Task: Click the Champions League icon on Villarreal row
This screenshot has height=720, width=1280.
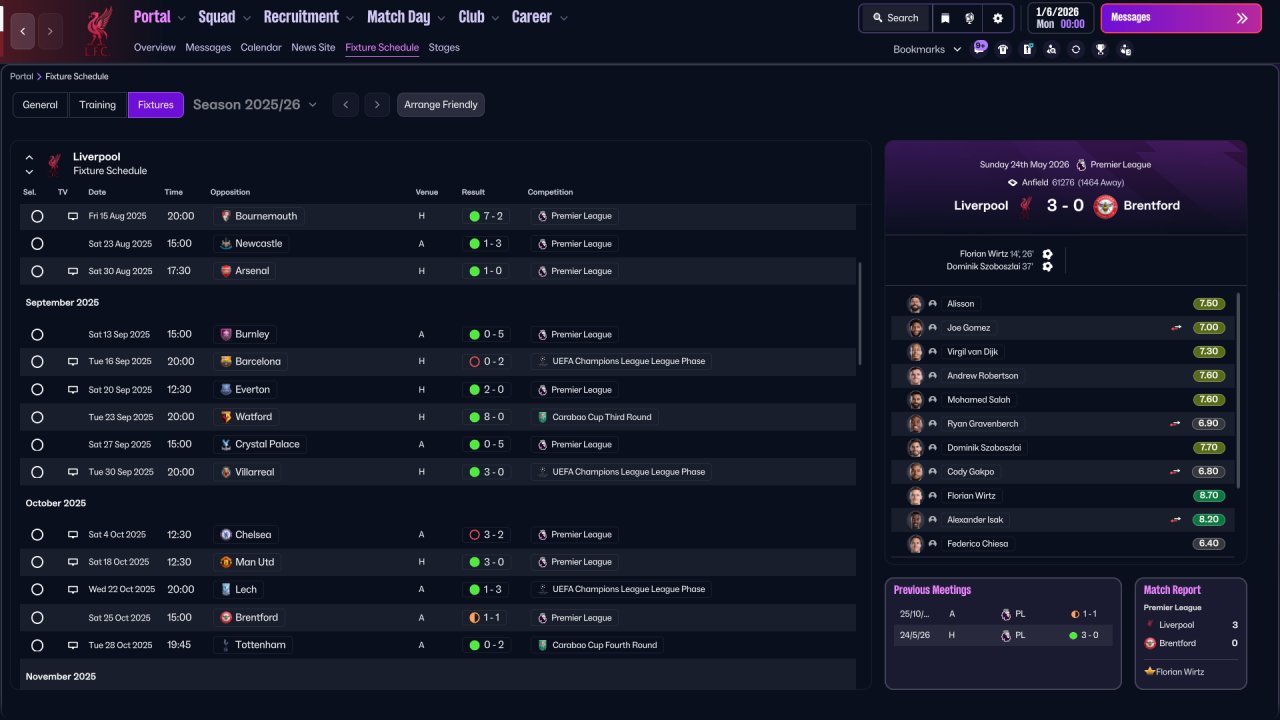Action: [542, 472]
